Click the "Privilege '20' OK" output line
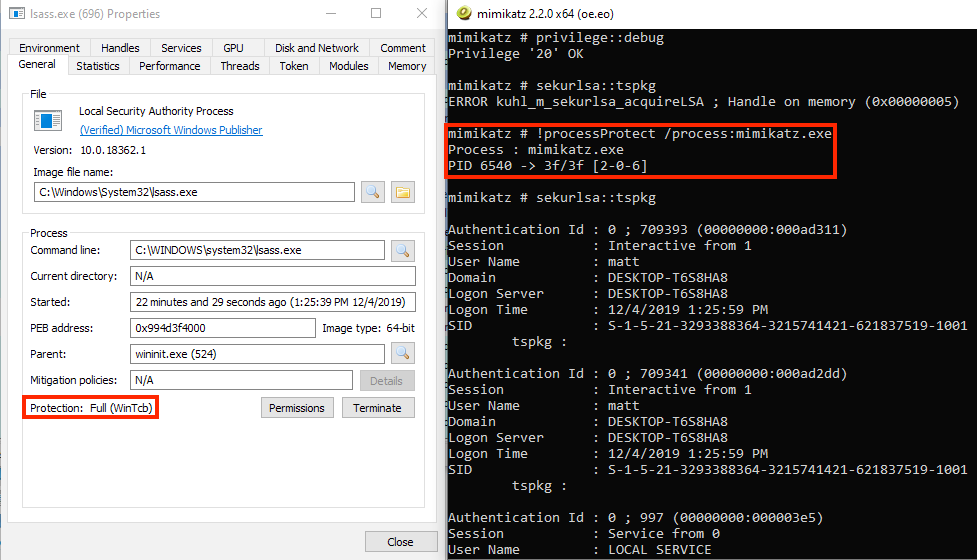The width and height of the screenshot is (977, 560). pyautogui.click(x=516, y=54)
